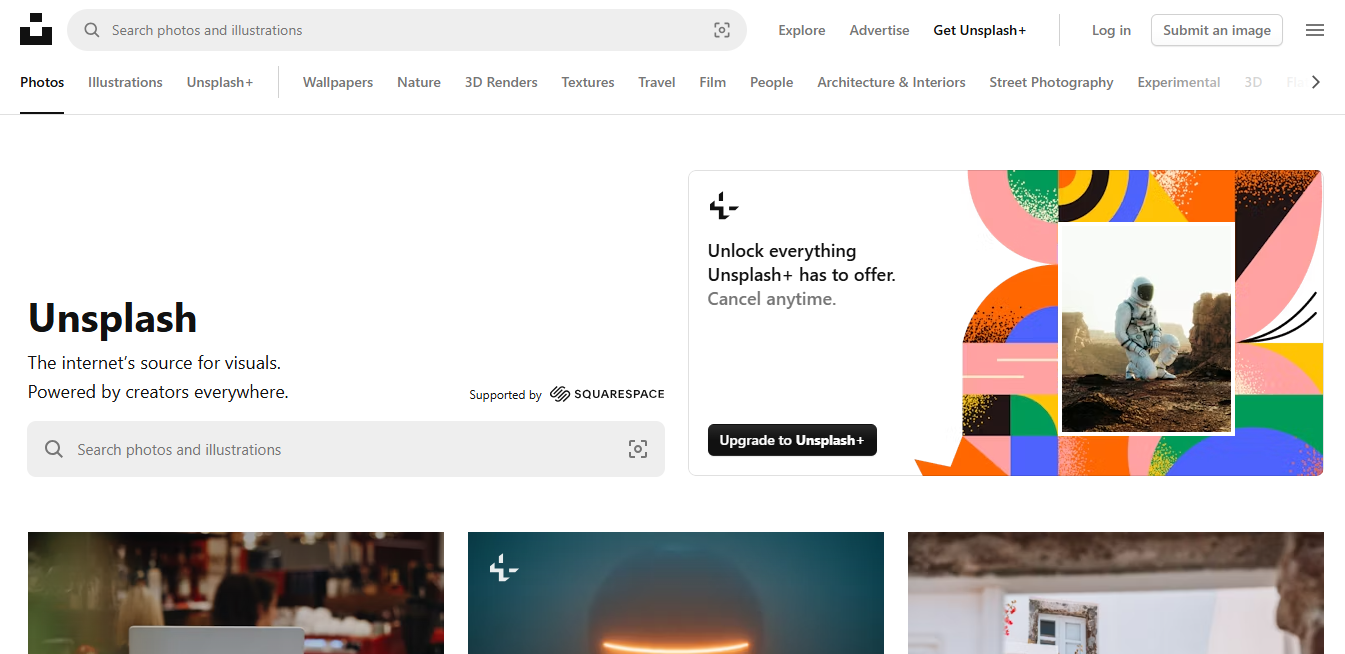Click the camera icon in hero search bar
The width and height of the screenshot is (1345, 654).
coord(638,449)
